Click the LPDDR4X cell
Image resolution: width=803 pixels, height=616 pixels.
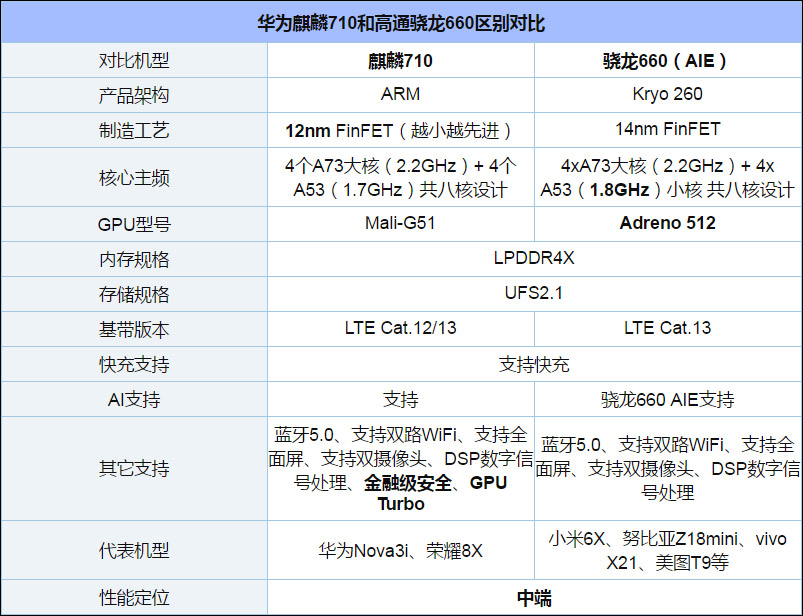point(534,258)
